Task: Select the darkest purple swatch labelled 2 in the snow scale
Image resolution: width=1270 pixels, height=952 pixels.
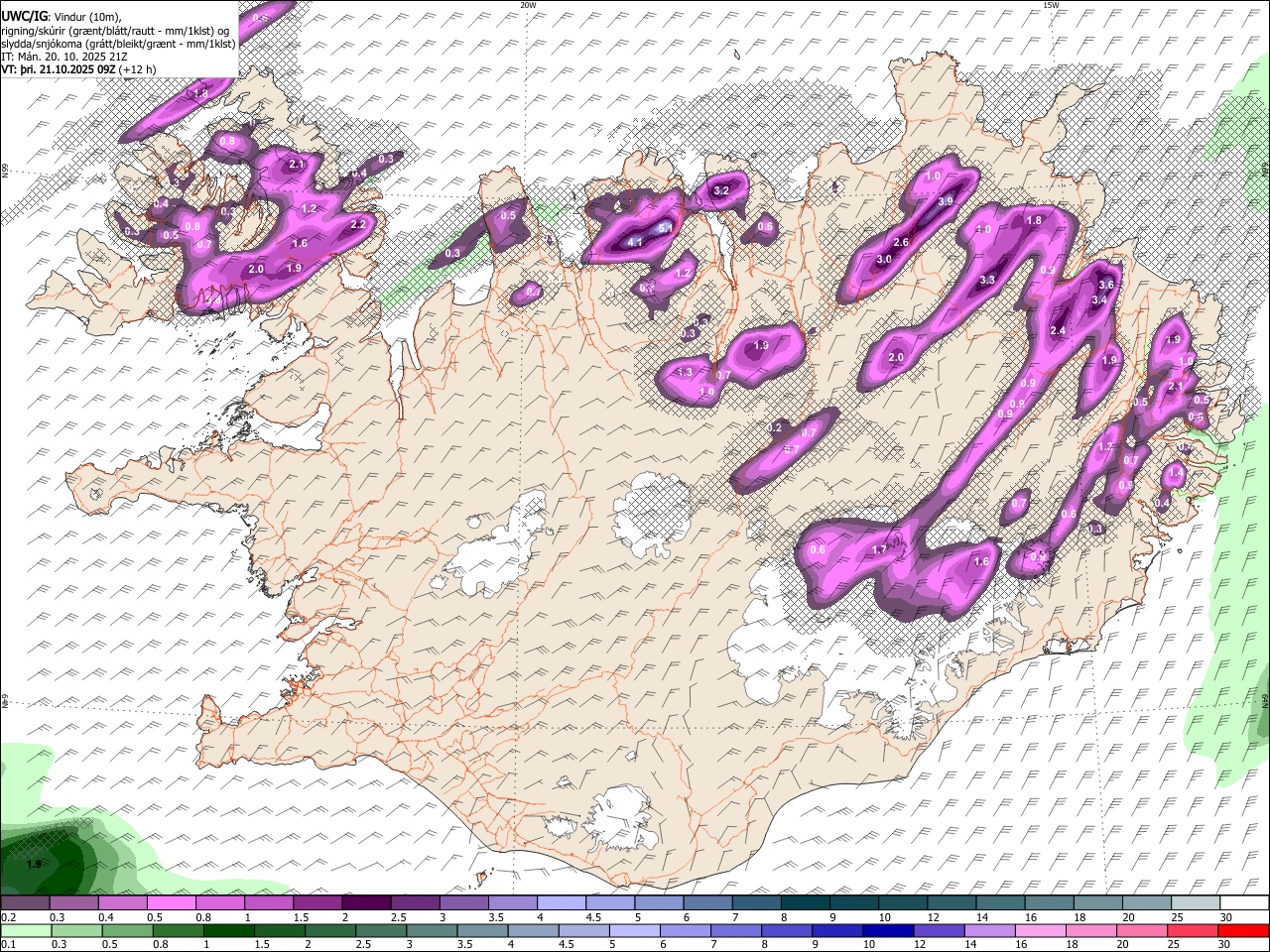Action: coord(365,902)
